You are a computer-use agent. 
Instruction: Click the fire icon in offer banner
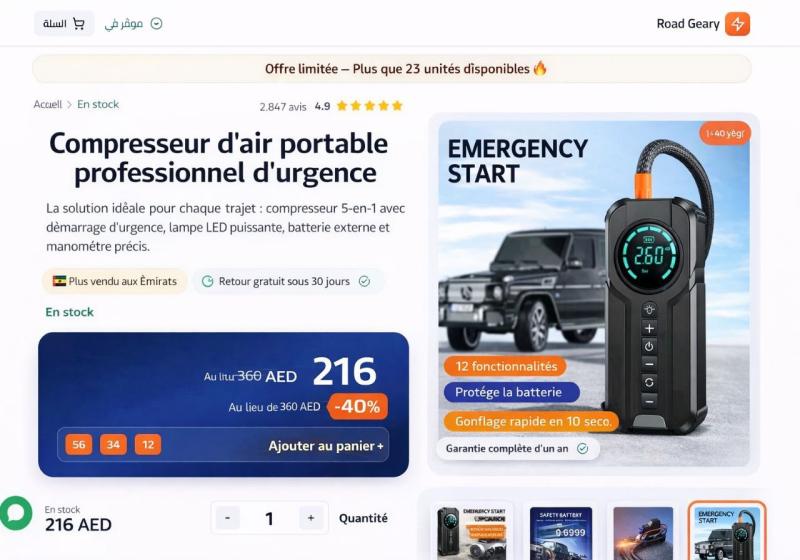(540, 68)
